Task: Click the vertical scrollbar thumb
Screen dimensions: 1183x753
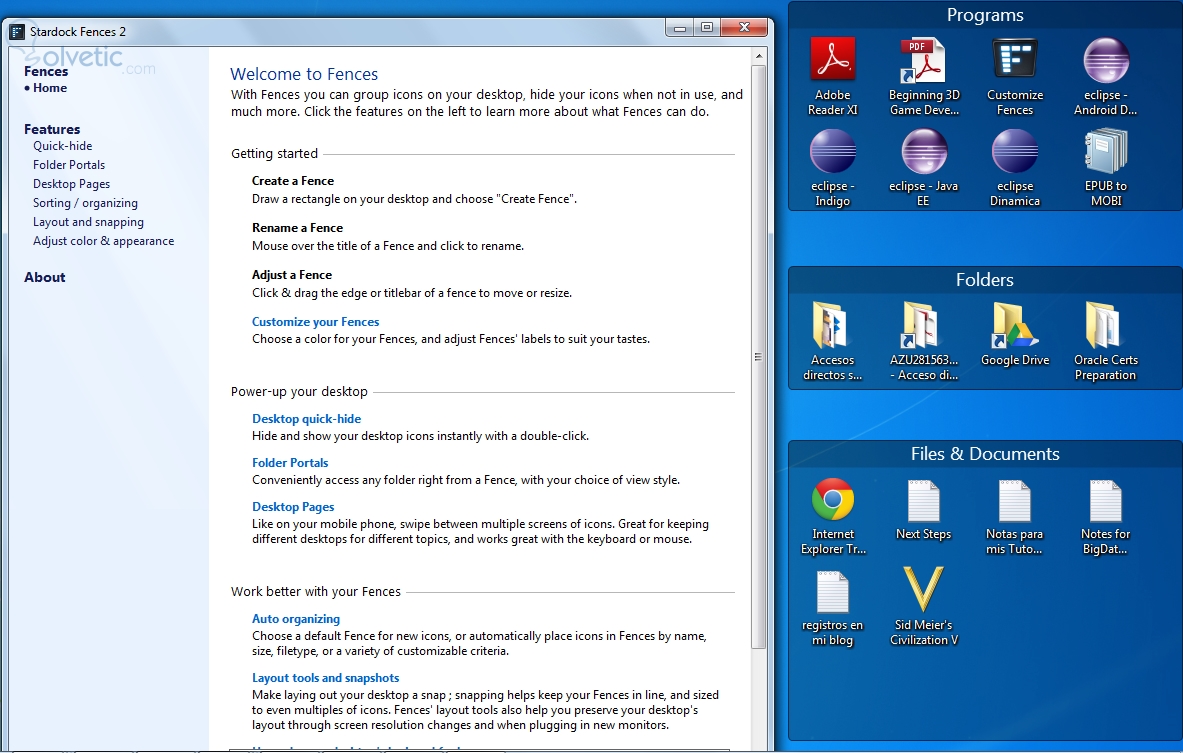Action: click(x=759, y=356)
